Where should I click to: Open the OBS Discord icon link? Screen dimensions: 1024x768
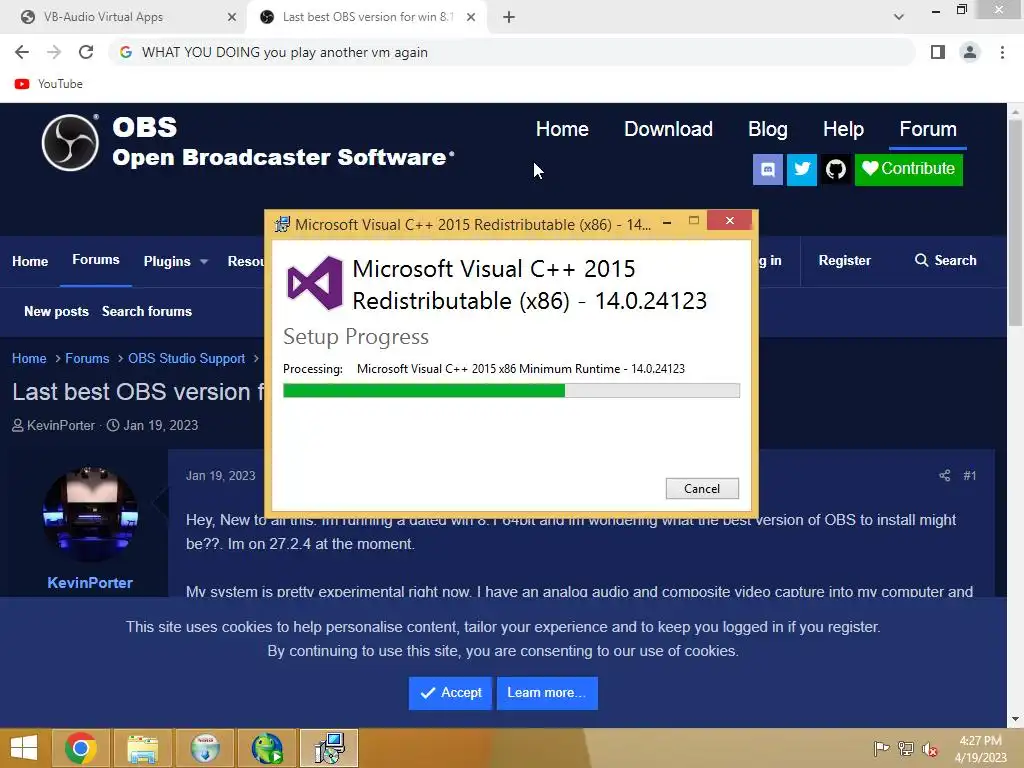tap(767, 170)
